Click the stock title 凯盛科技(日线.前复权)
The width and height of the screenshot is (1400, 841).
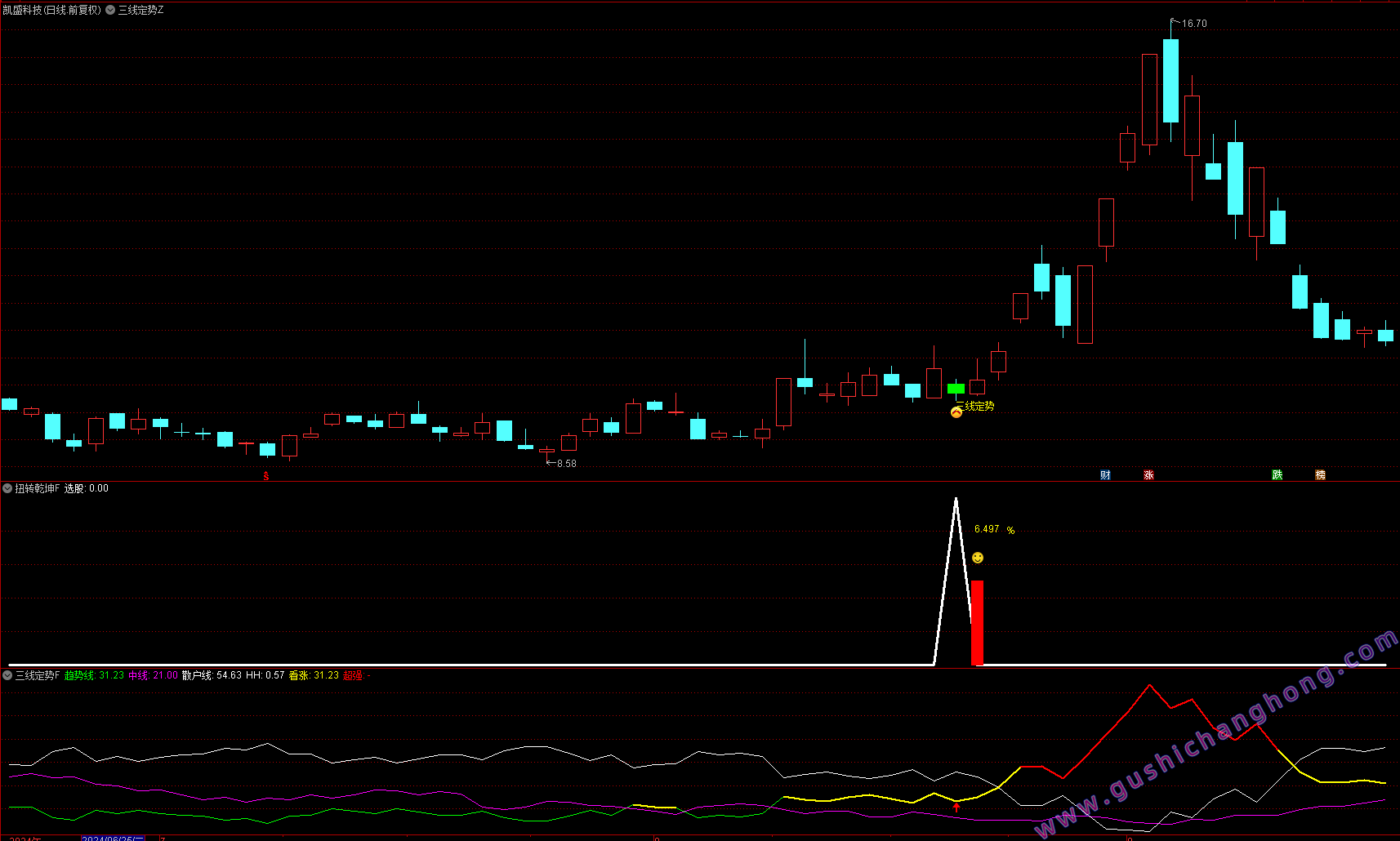[52, 10]
